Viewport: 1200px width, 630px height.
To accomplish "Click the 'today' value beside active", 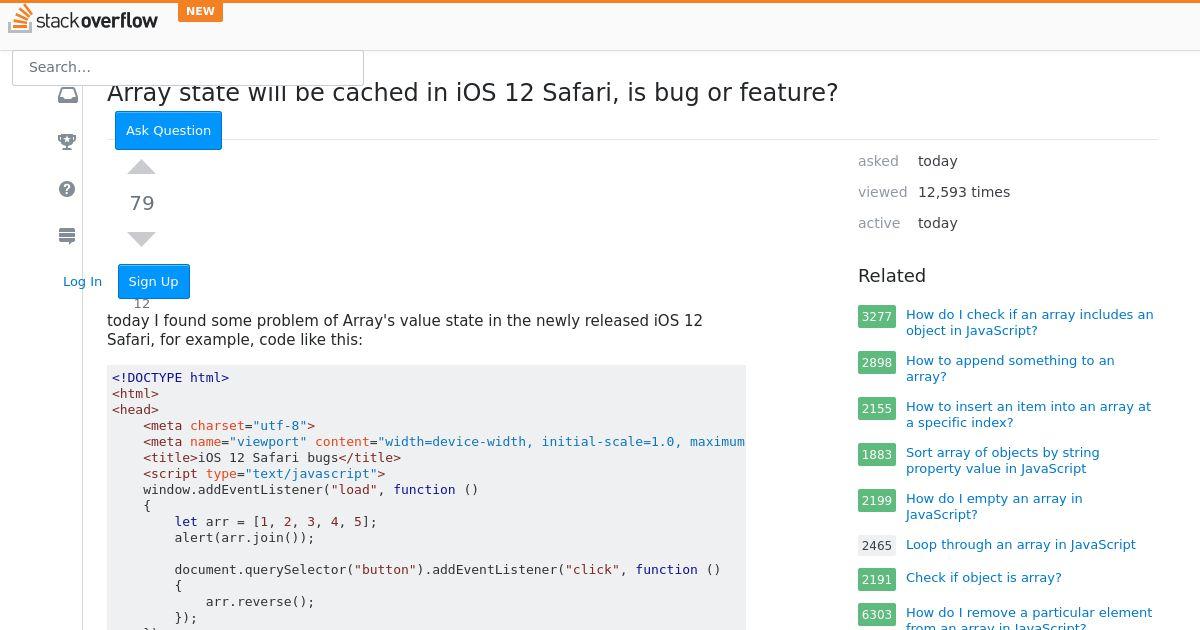I will coord(938,223).
